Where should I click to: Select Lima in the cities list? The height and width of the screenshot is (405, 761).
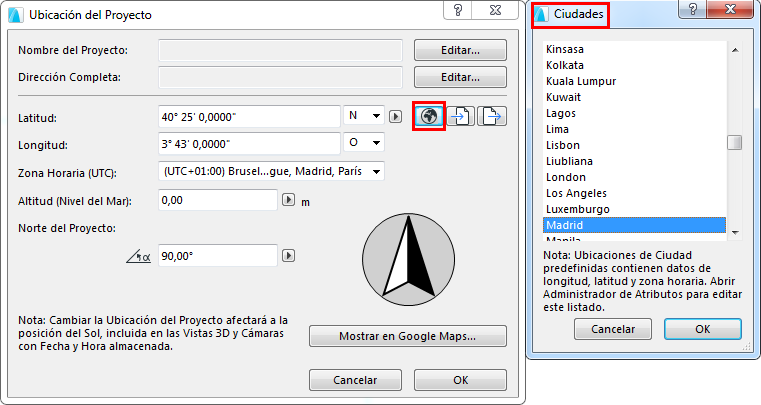coord(634,129)
